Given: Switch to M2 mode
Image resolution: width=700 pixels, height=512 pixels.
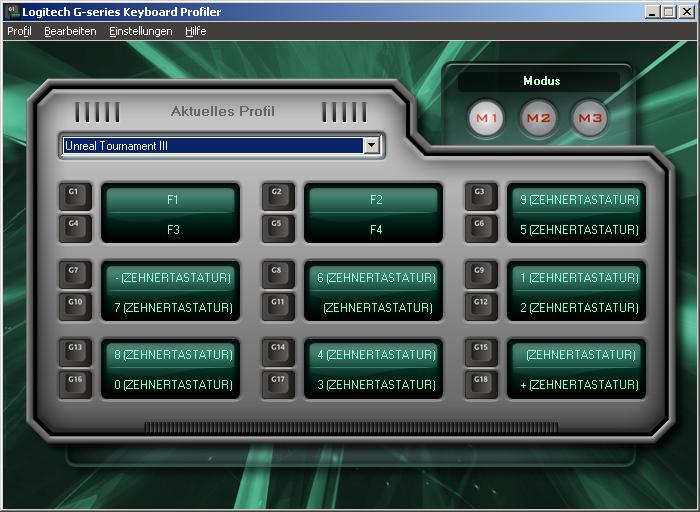Looking at the screenshot, I should (538, 118).
